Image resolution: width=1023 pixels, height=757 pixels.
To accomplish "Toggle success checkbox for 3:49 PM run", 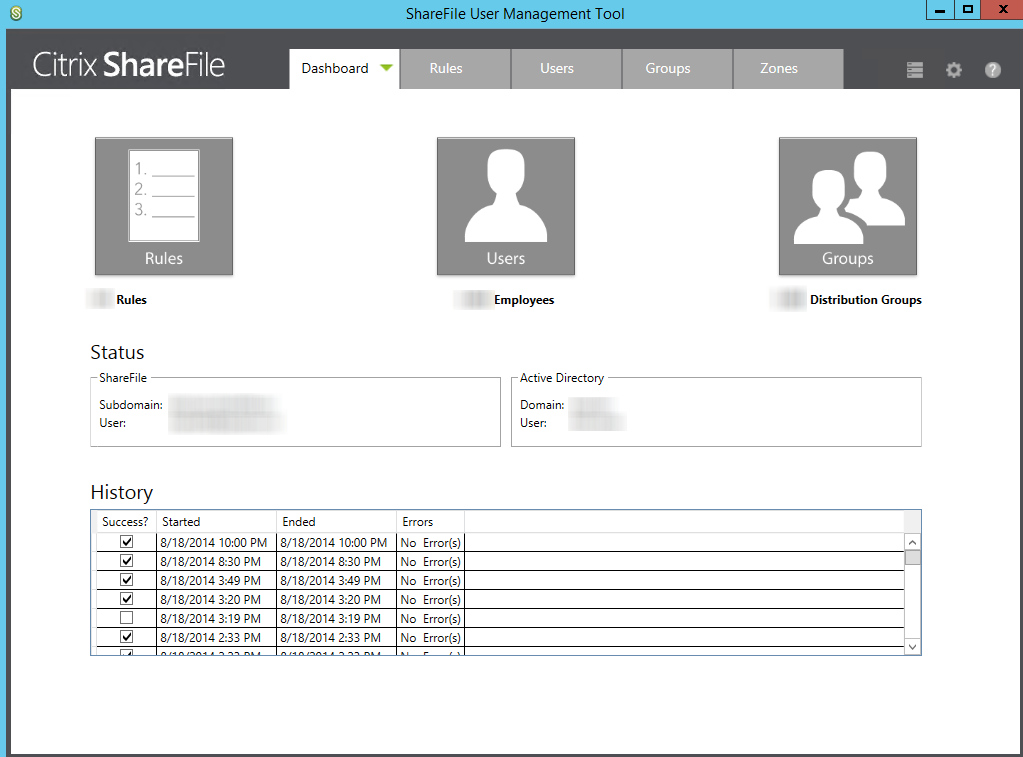I will (127, 579).
